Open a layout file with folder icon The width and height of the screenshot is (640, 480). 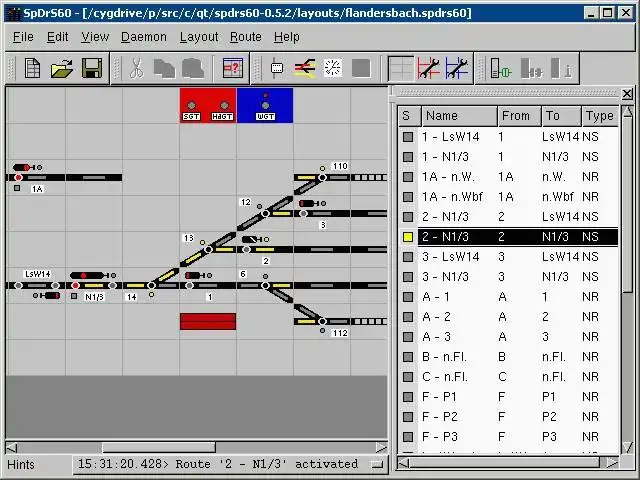point(62,68)
